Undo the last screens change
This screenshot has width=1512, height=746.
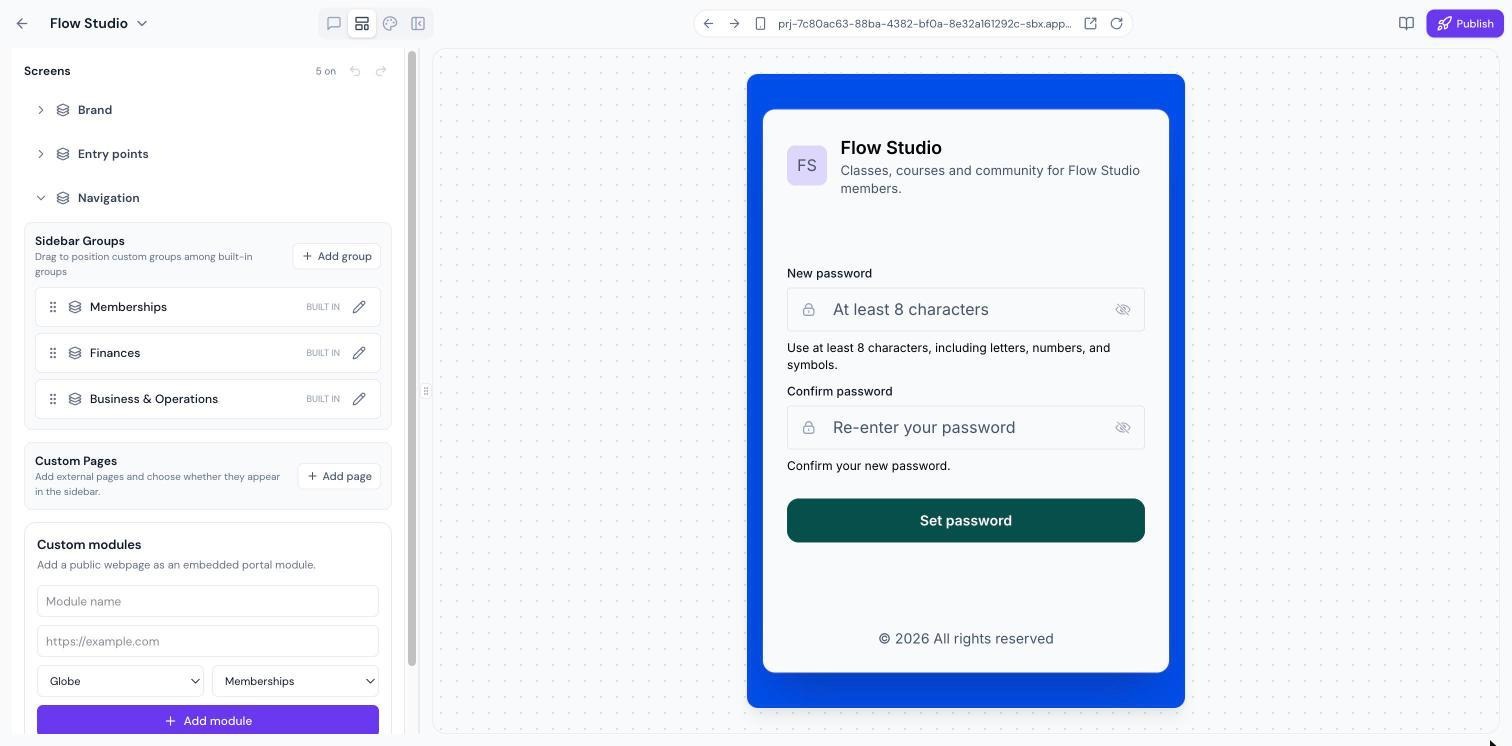tap(355, 71)
